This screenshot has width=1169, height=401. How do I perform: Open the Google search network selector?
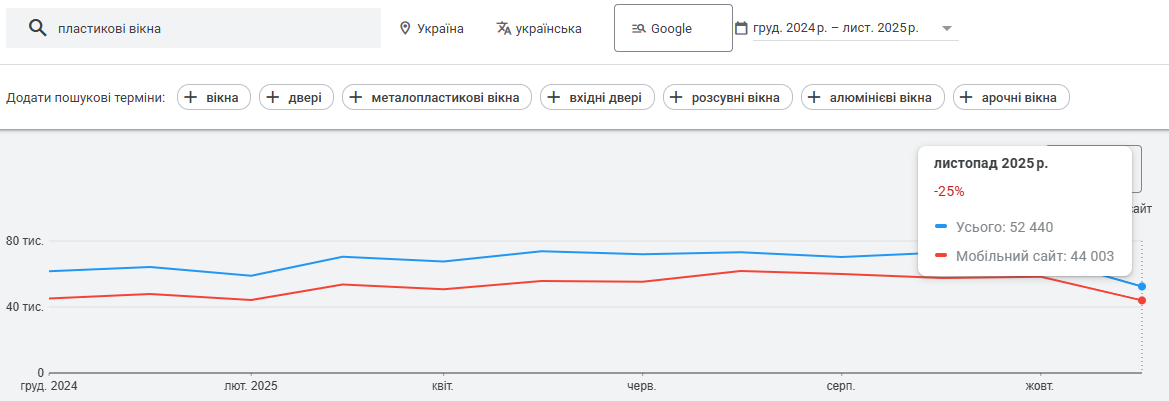click(667, 28)
